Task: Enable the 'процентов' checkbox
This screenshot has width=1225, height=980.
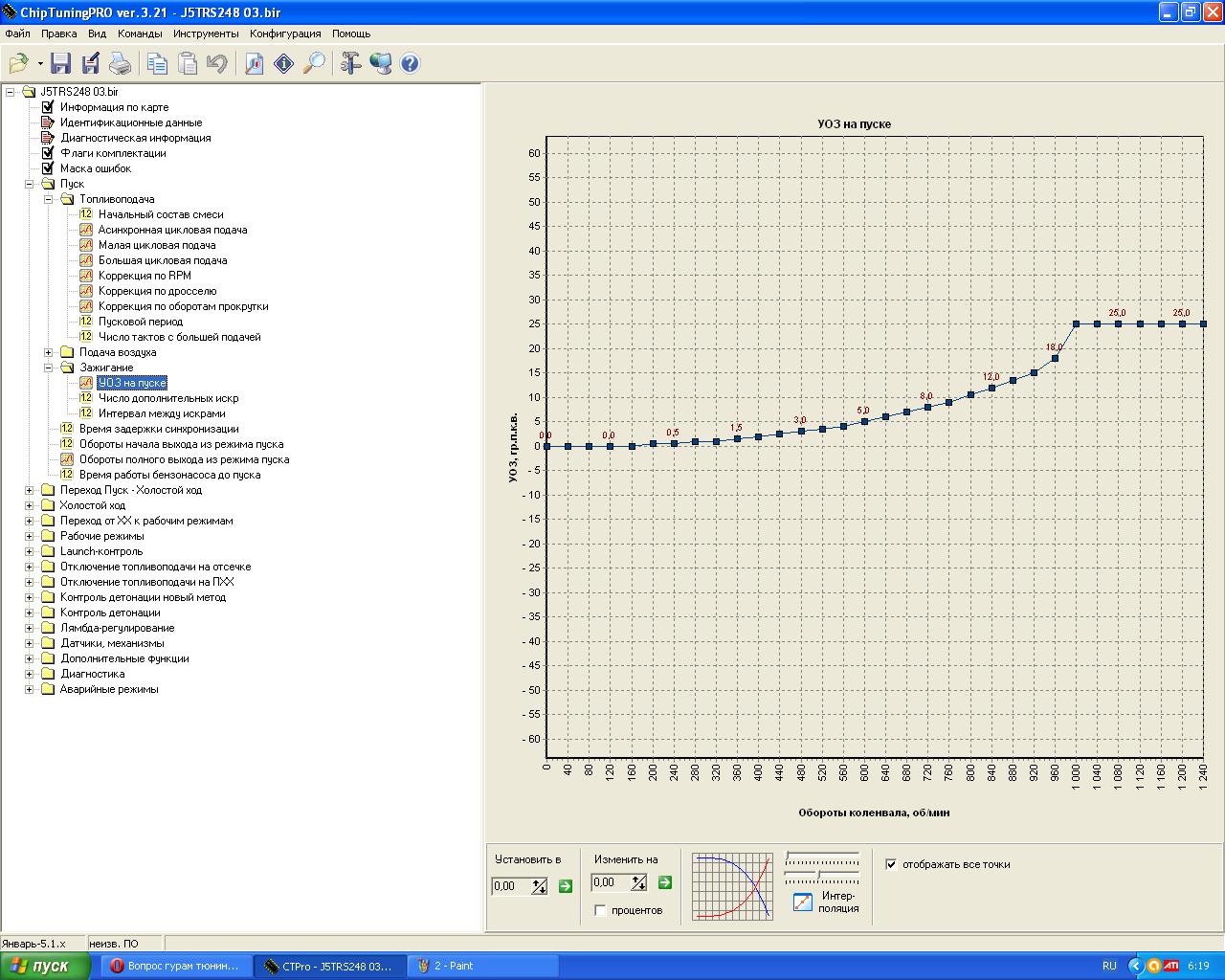Action: tap(600, 910)
